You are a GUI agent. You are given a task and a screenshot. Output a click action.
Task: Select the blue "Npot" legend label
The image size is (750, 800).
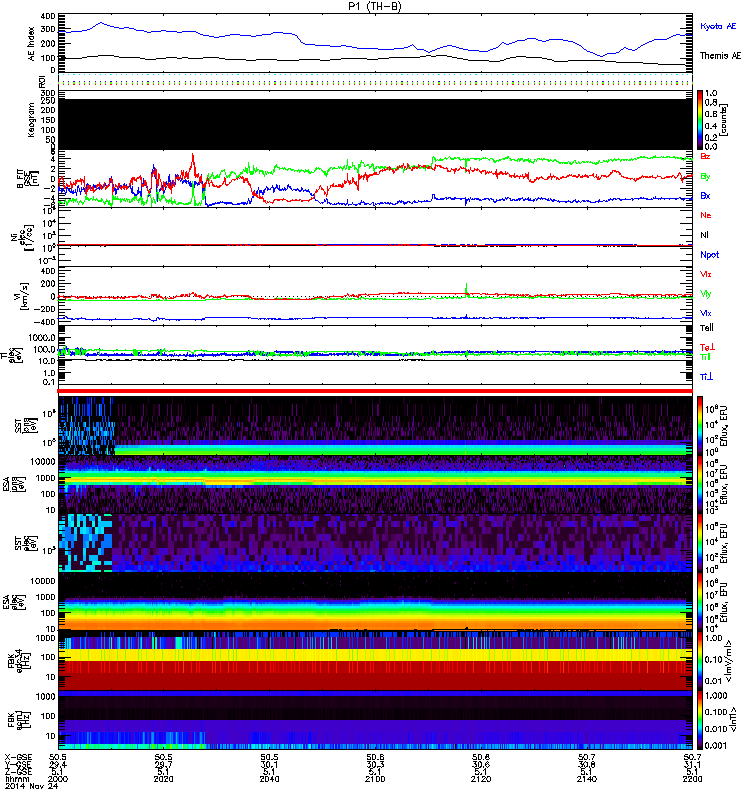pyautogui.click(x=710, y=255)
